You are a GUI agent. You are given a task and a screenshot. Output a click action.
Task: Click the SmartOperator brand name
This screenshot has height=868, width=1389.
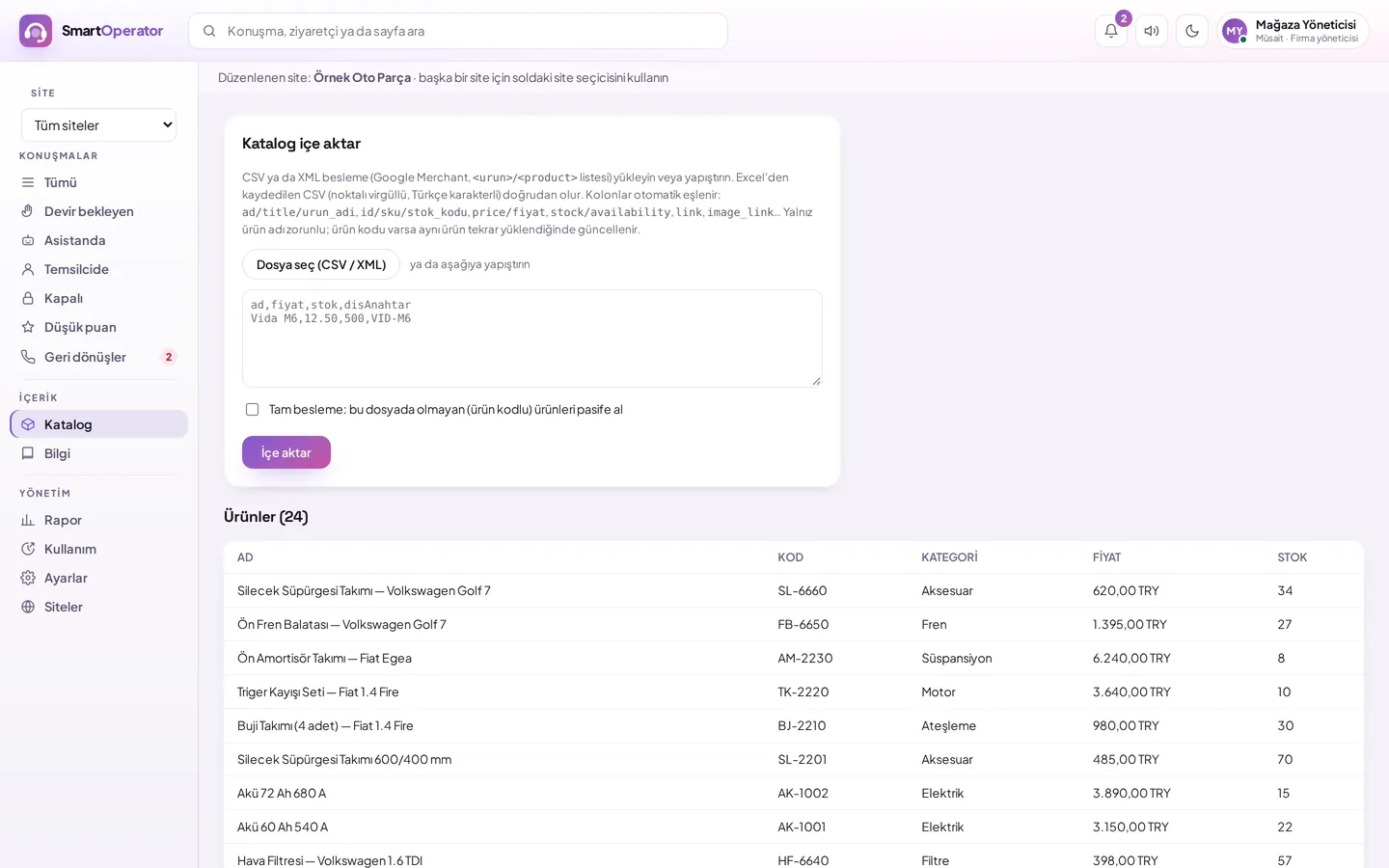pos(113,31)
